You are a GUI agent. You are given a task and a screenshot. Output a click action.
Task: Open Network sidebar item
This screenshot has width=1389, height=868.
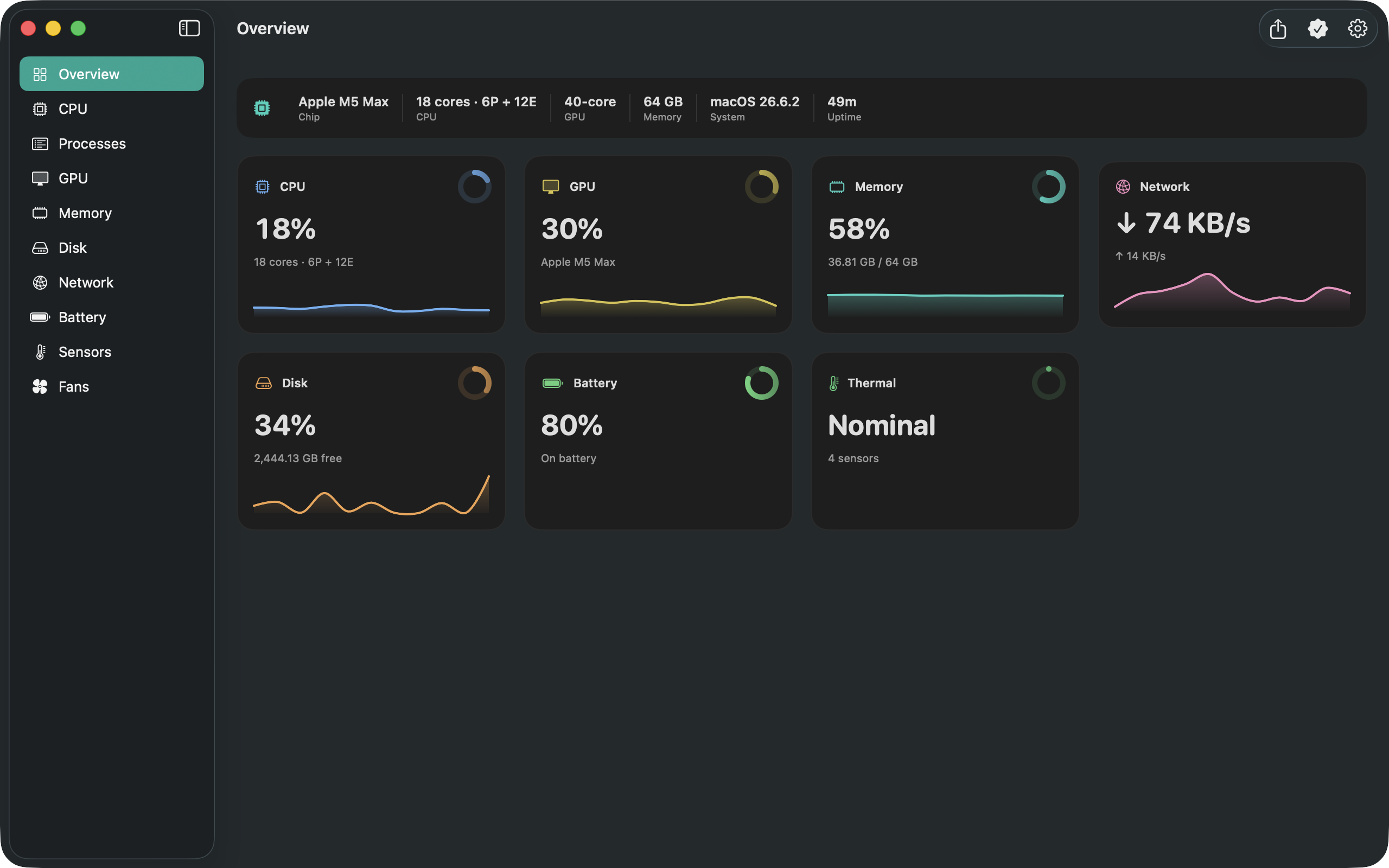click(x=111, y=283)
